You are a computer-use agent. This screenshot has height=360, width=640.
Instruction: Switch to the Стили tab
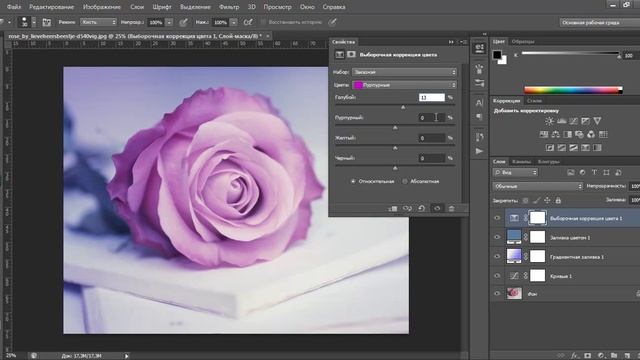tap(534, 100)
